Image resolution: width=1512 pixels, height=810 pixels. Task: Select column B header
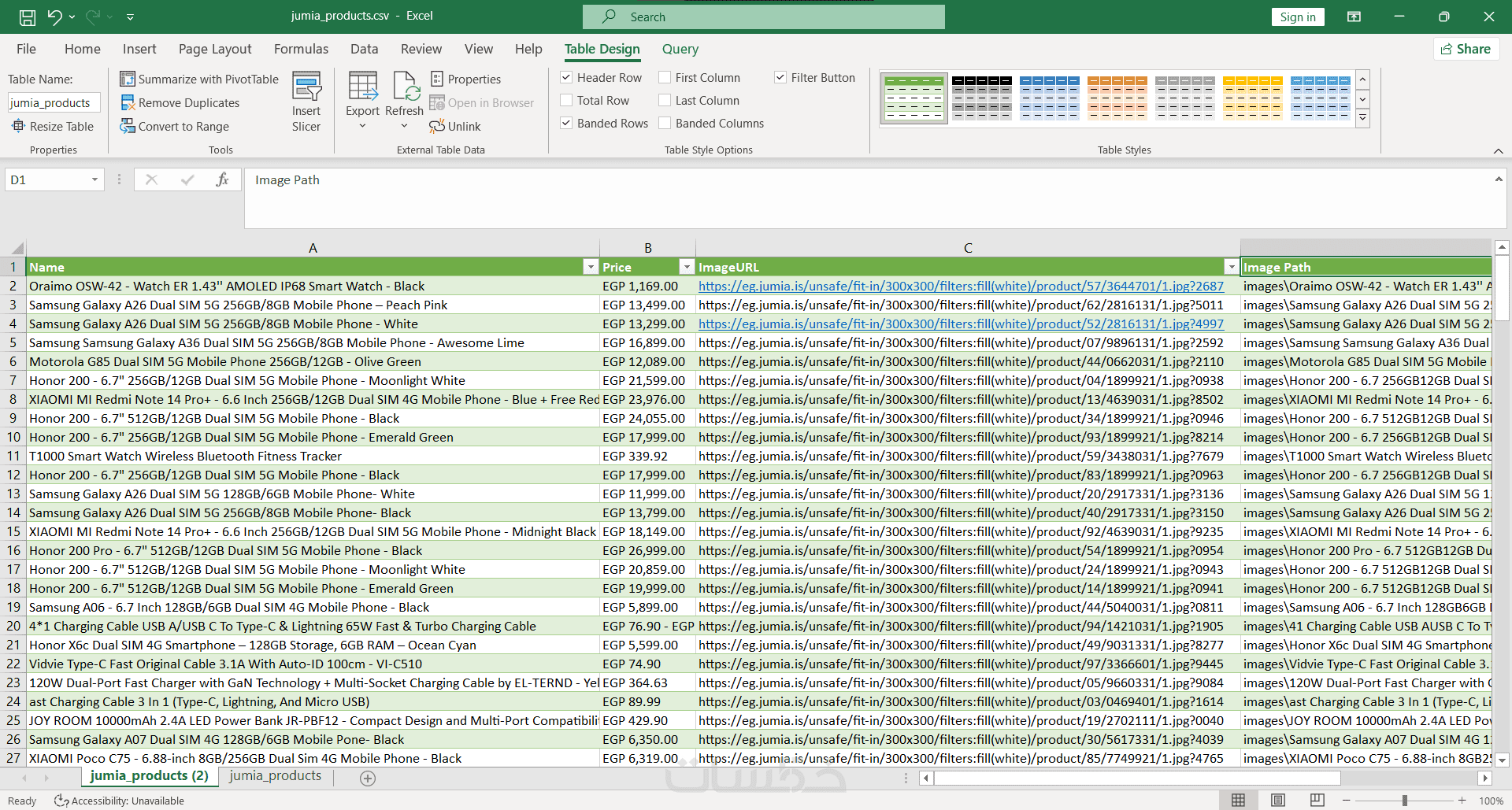[x=647, y=248]
